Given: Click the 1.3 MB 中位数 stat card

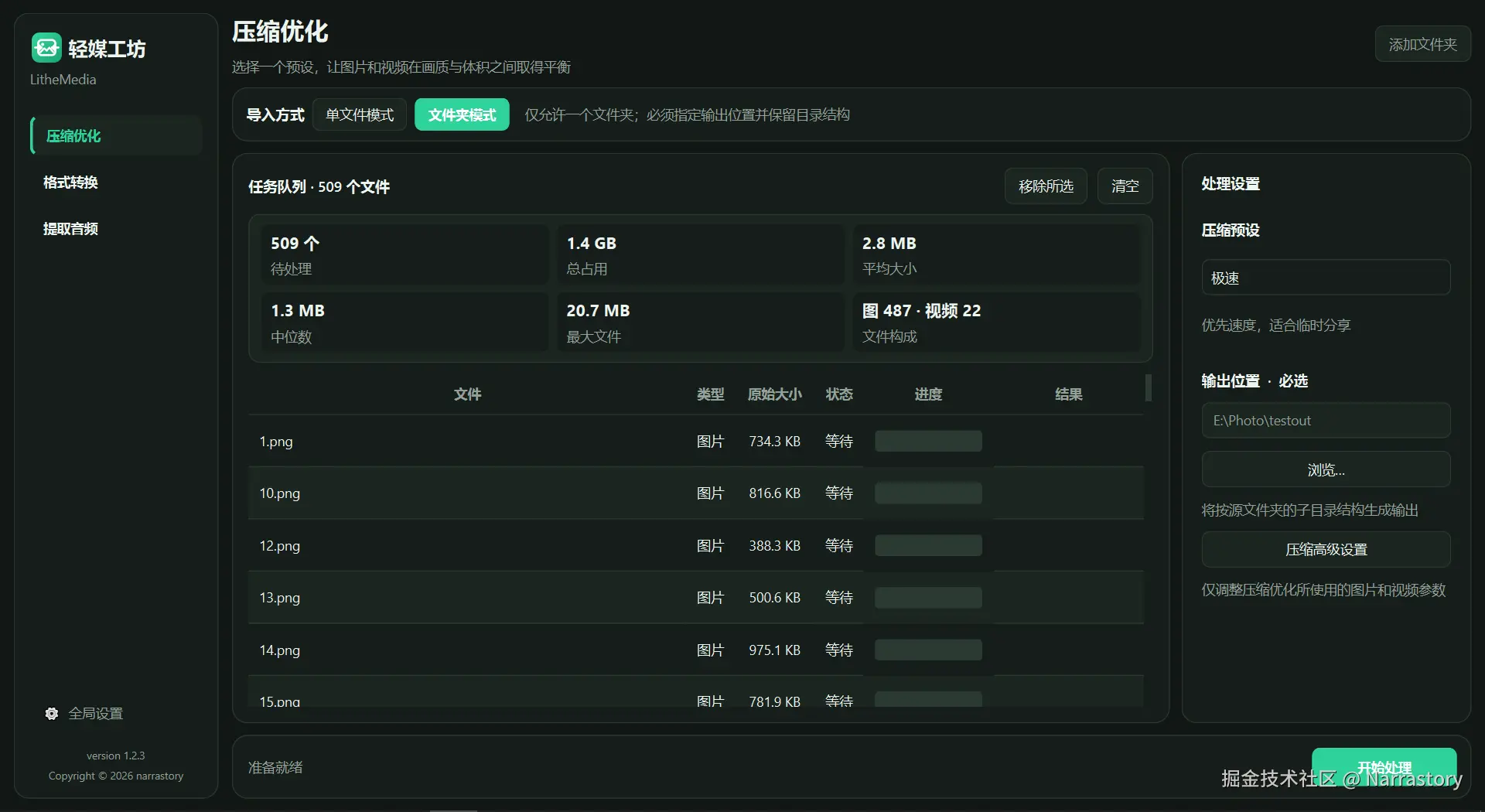Looking at the screenshot, I should 405,322.
